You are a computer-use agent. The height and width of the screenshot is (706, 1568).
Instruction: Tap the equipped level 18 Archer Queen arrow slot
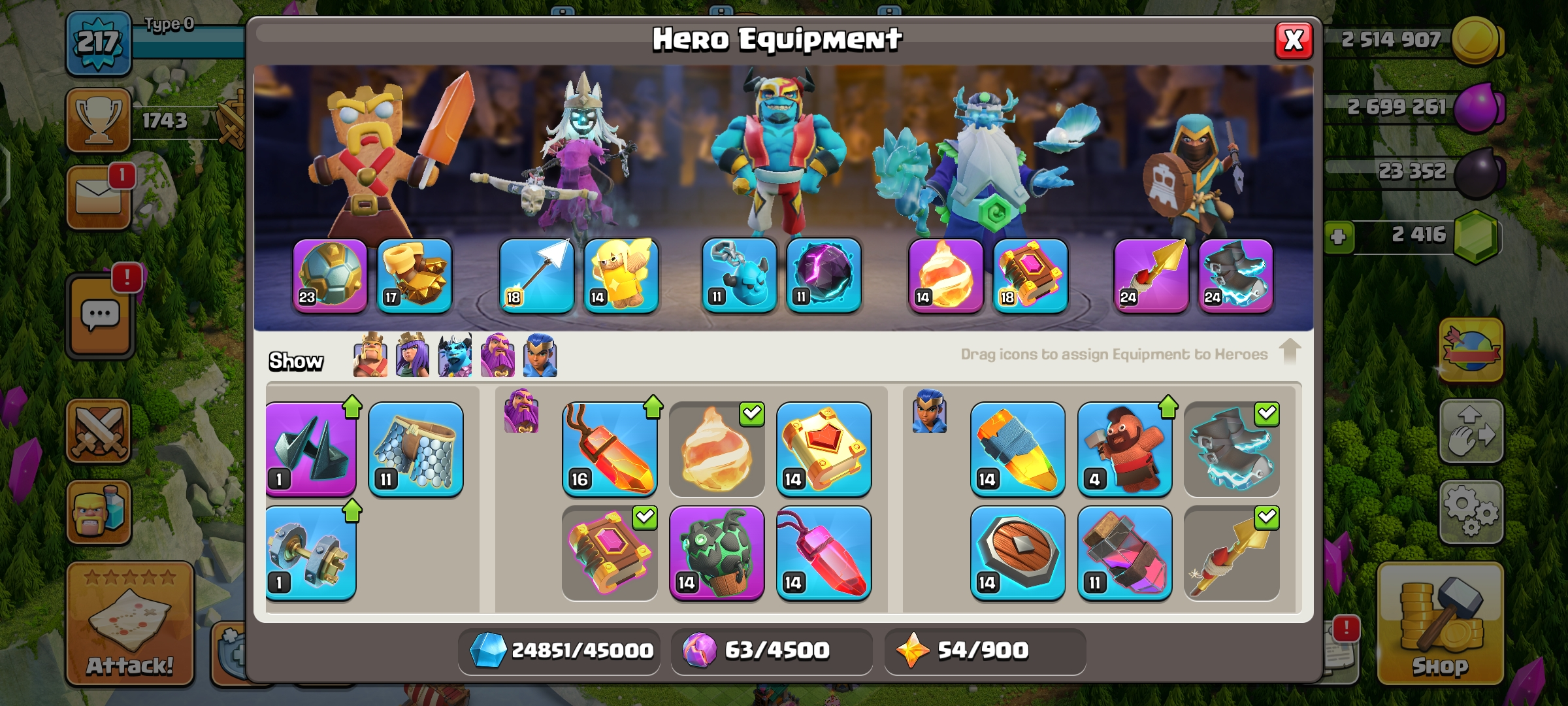coord(536,275)
